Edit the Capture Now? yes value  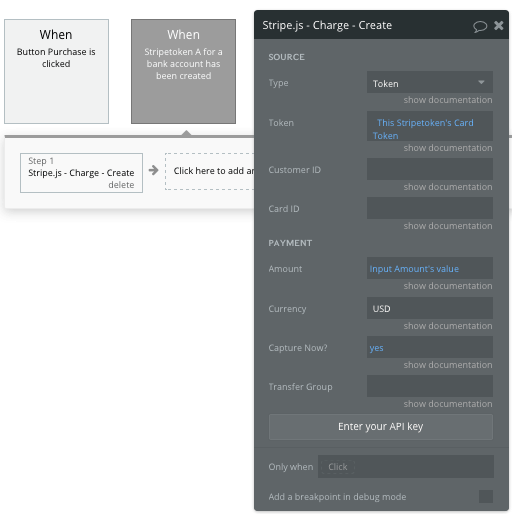(430, 347)
